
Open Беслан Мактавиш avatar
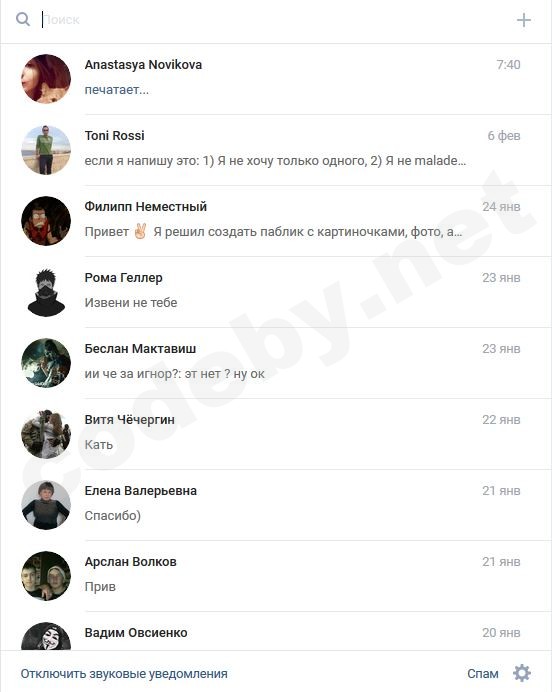point(46,363)
